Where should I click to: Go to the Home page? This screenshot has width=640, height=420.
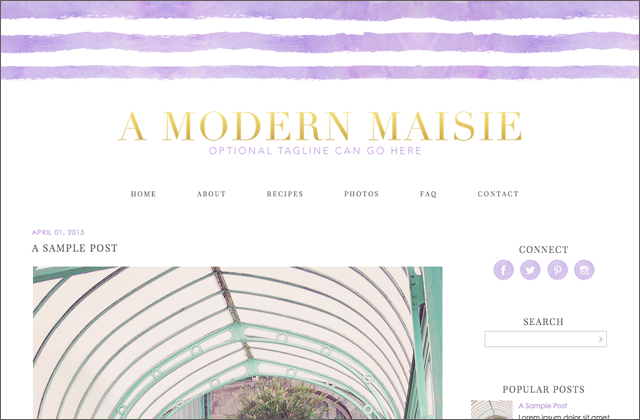(143, 194)
